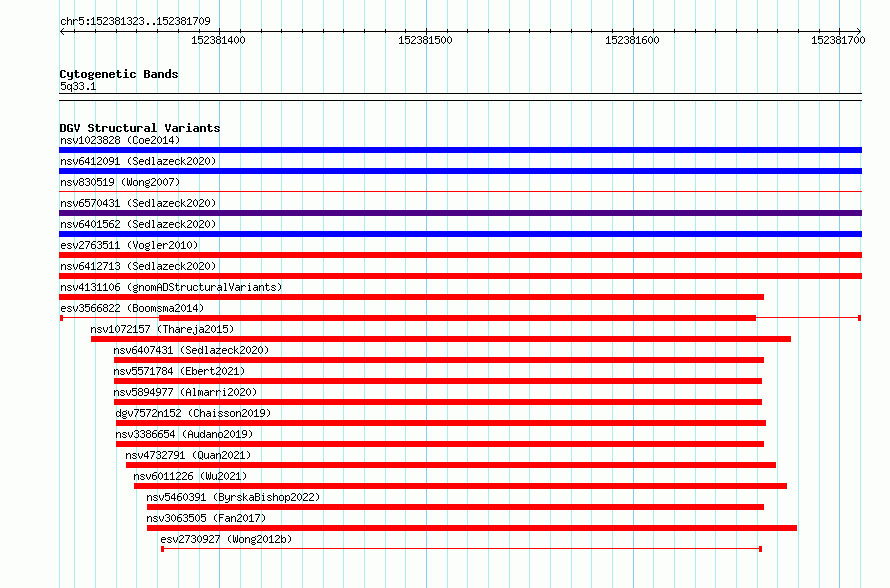890x588 pixels.
Task: Open variant nsv6401562 (Sedlazeck2020) label
Action: point(138,224)
